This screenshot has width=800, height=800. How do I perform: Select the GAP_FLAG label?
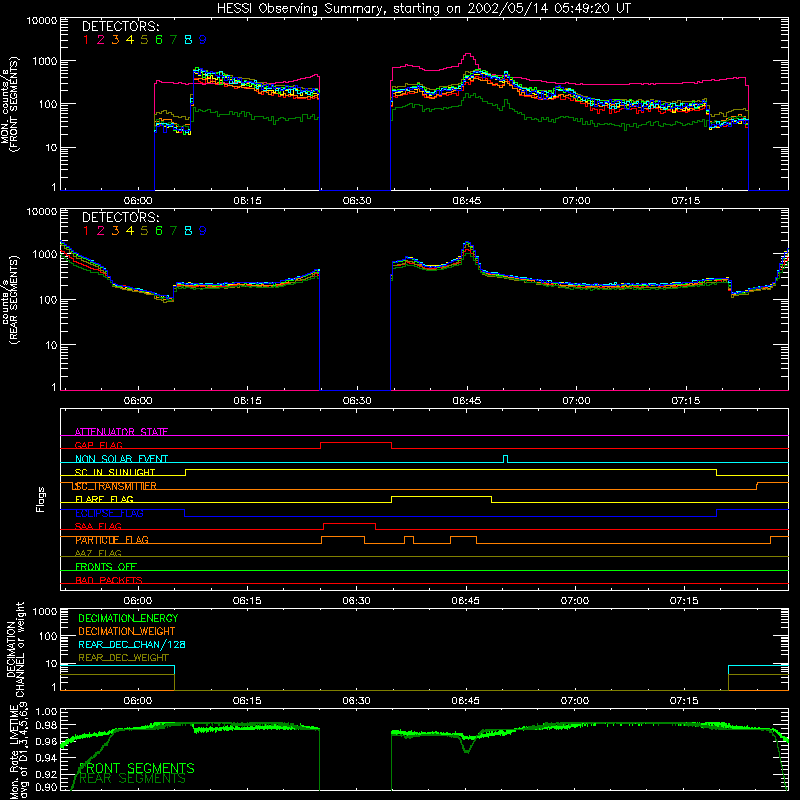click(98, 445)
